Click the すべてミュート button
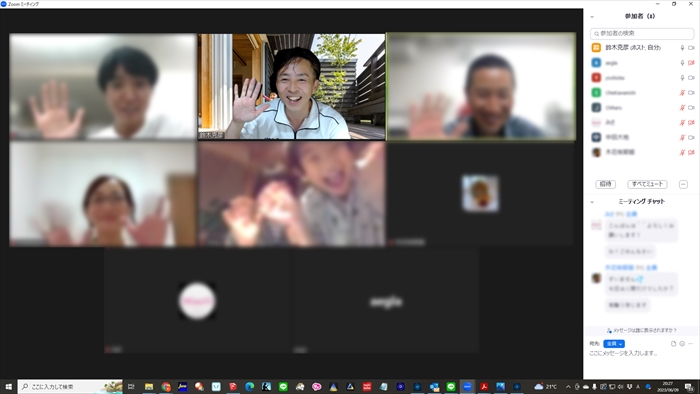Viewport: 700px width, 394px height. [647, 184]
